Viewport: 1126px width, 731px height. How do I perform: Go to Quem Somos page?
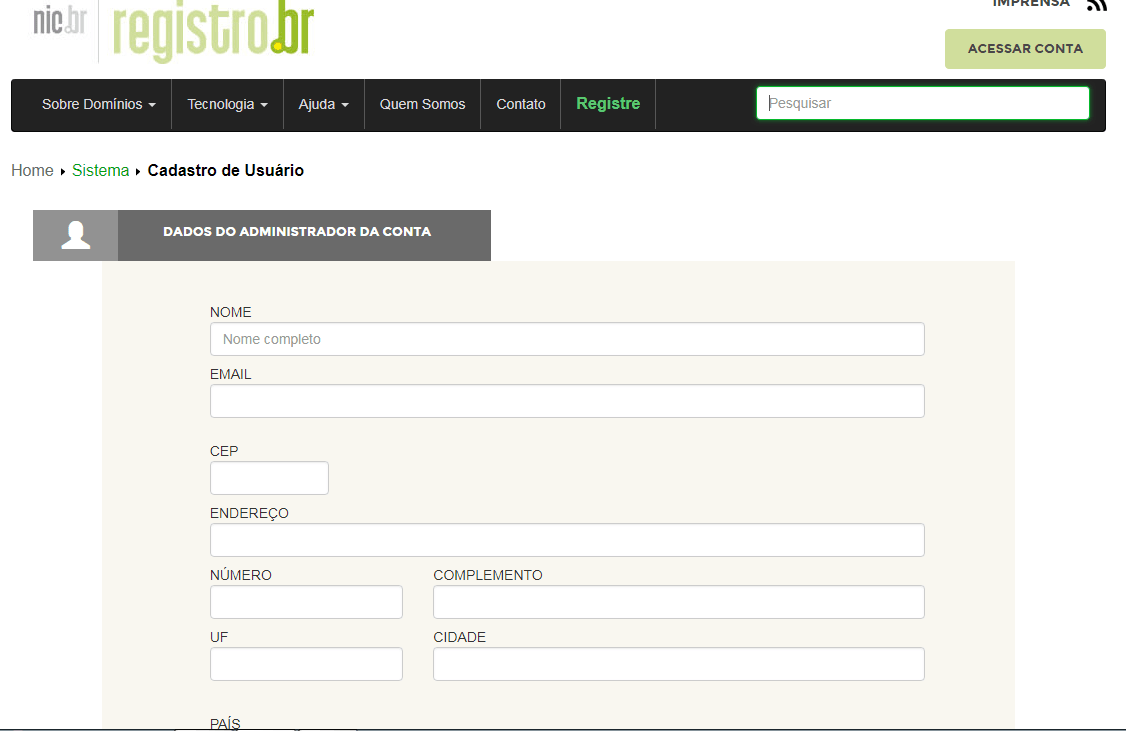coord(422,104)
